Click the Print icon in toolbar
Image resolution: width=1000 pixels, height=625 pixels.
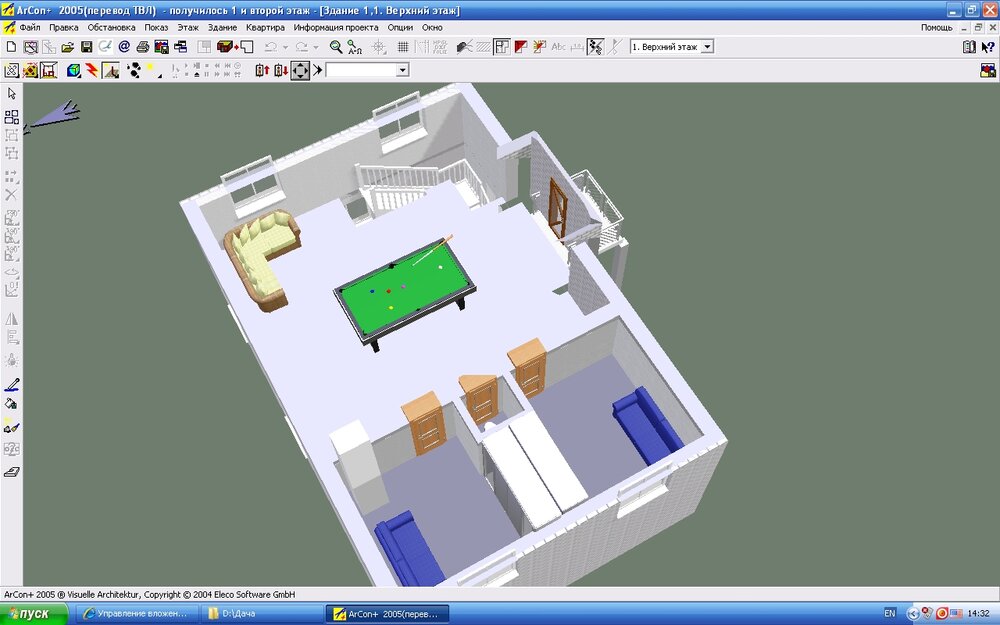[143, 47]
